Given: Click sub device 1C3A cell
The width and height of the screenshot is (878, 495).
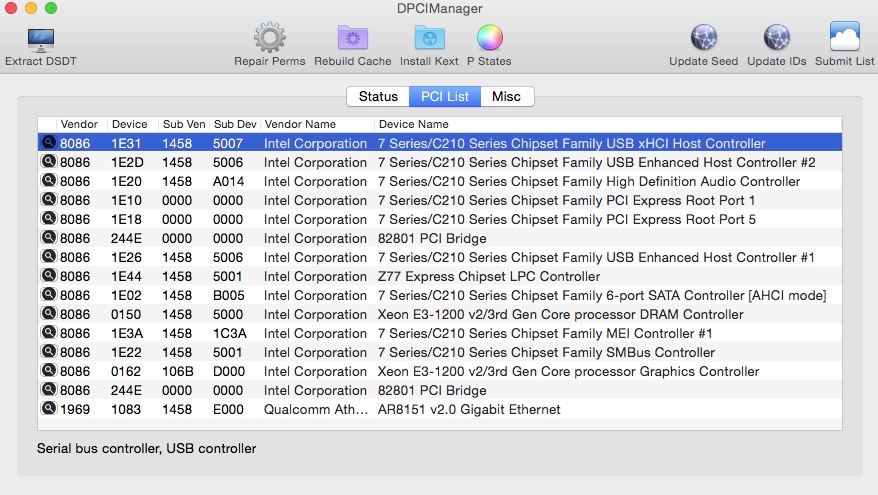Looking at the screenshot, I should 230,334.
